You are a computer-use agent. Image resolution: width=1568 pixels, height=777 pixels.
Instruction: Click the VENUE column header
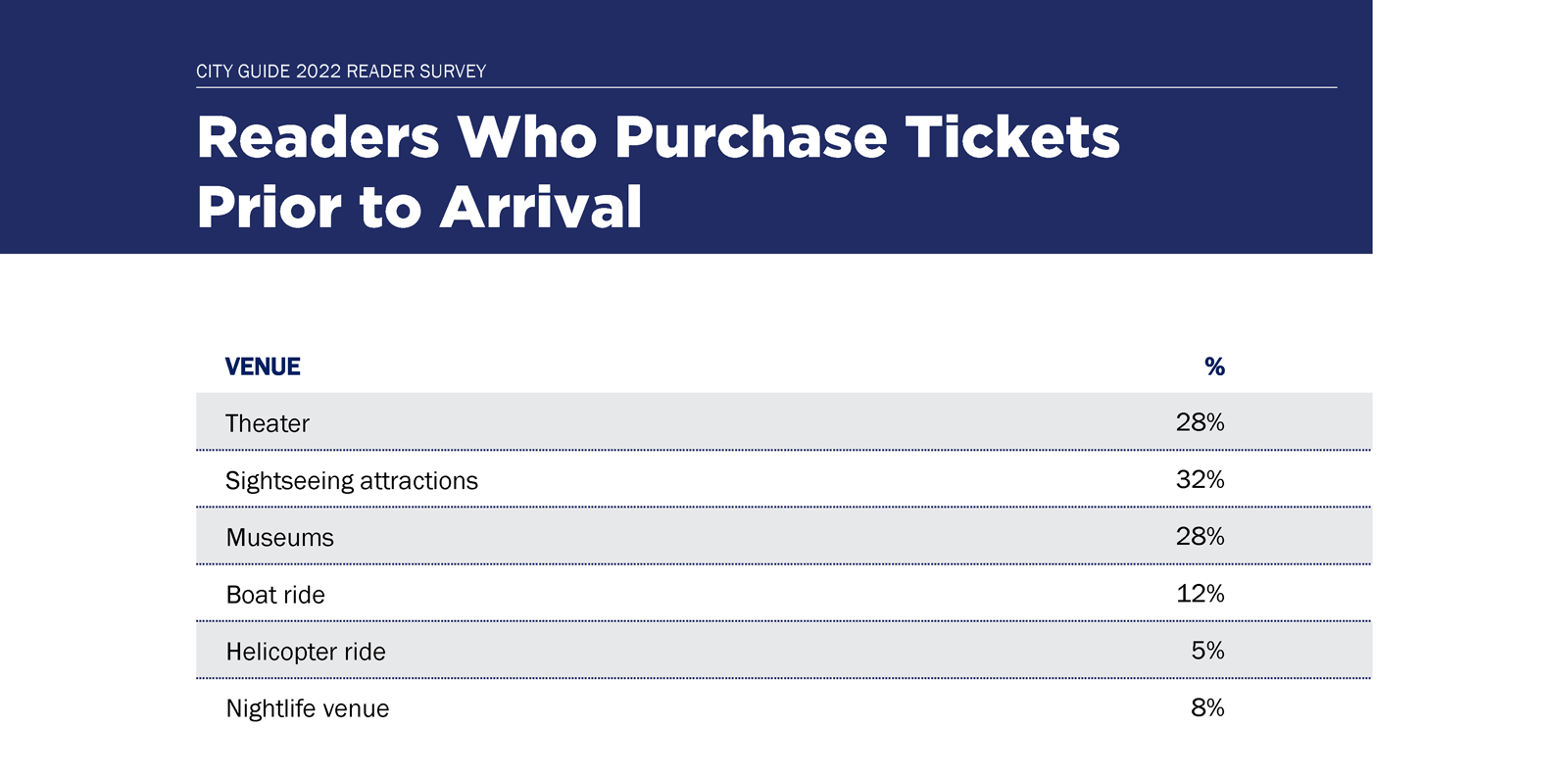coord(263,366)
